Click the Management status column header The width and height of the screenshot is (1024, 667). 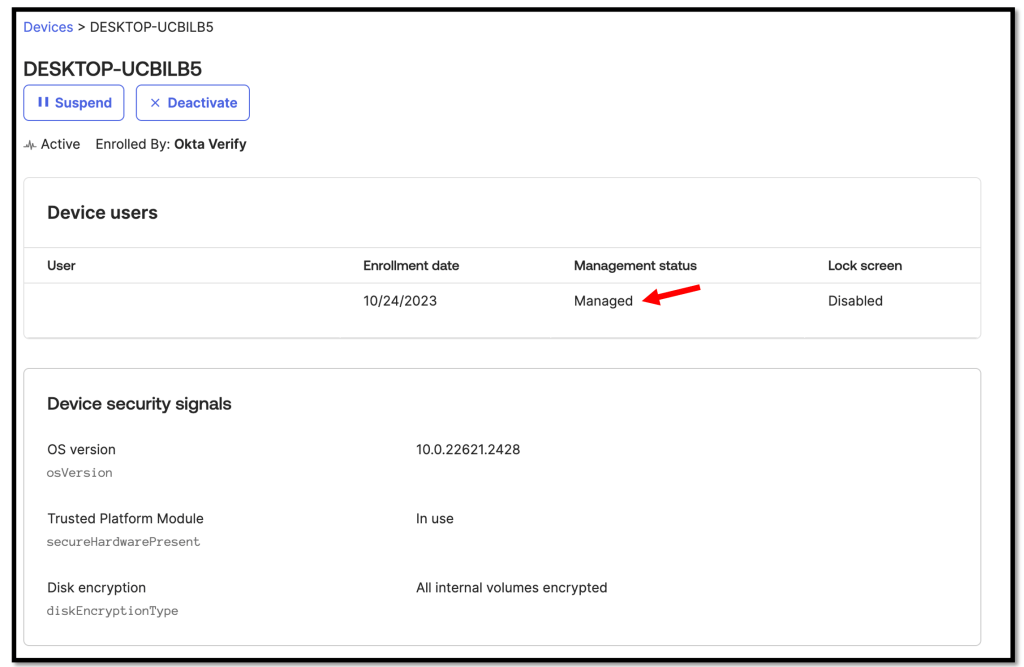pyautogui.click(x=635, y=266)
